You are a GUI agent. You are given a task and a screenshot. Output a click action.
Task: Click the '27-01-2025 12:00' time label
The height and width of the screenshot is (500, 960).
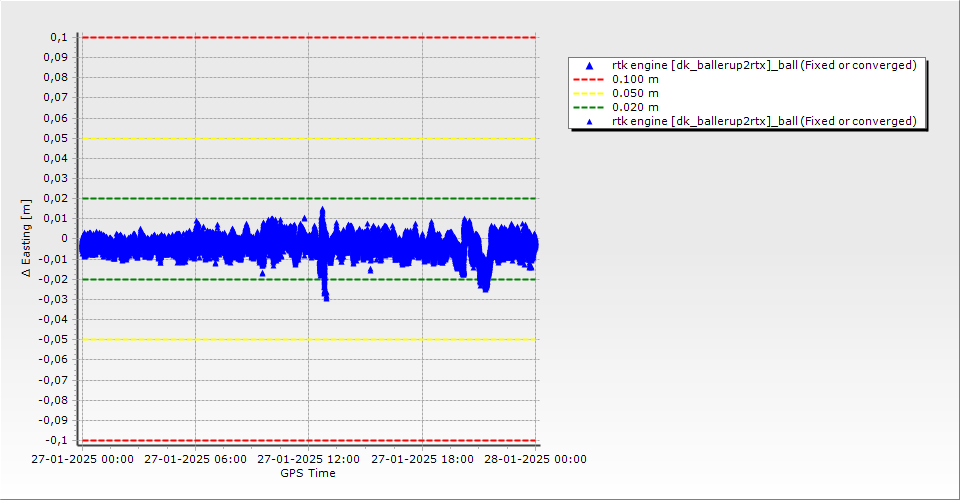pos(309,459)
